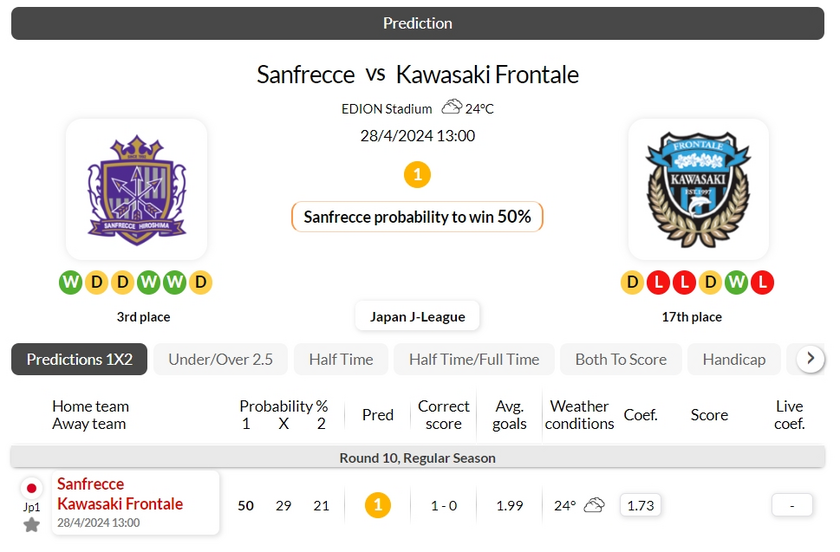Click the Kawasaki Frontale club crest
Screen dimensions: 840x552
[698, 190]
